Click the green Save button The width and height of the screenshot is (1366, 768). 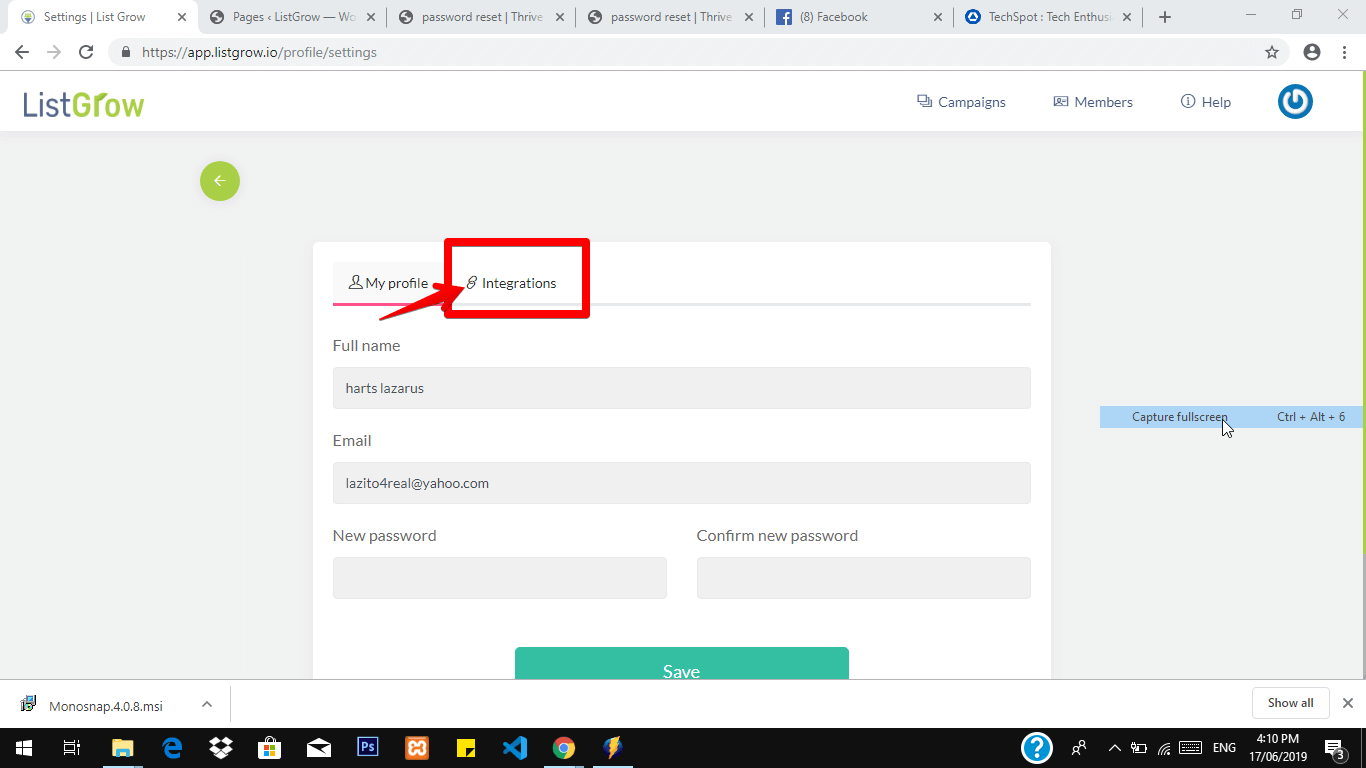click(x=682, y=664)
